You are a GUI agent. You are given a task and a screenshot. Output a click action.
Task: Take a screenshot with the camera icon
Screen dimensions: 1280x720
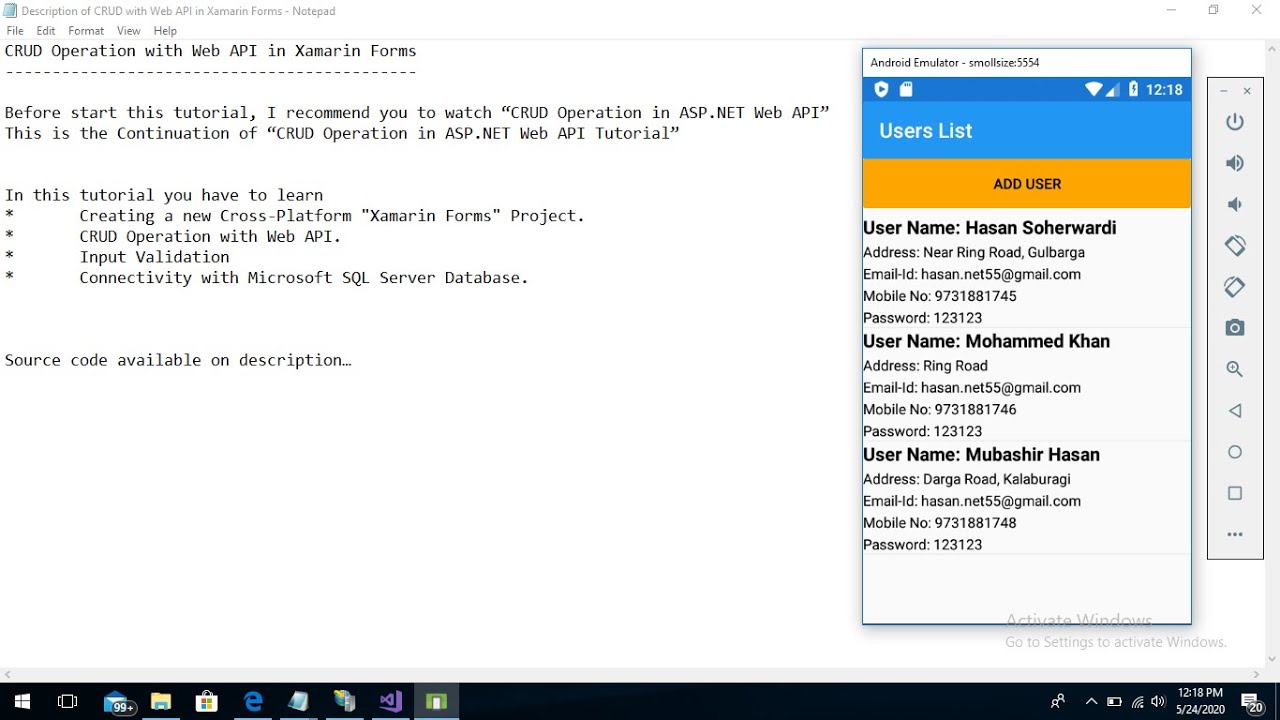1235,328
